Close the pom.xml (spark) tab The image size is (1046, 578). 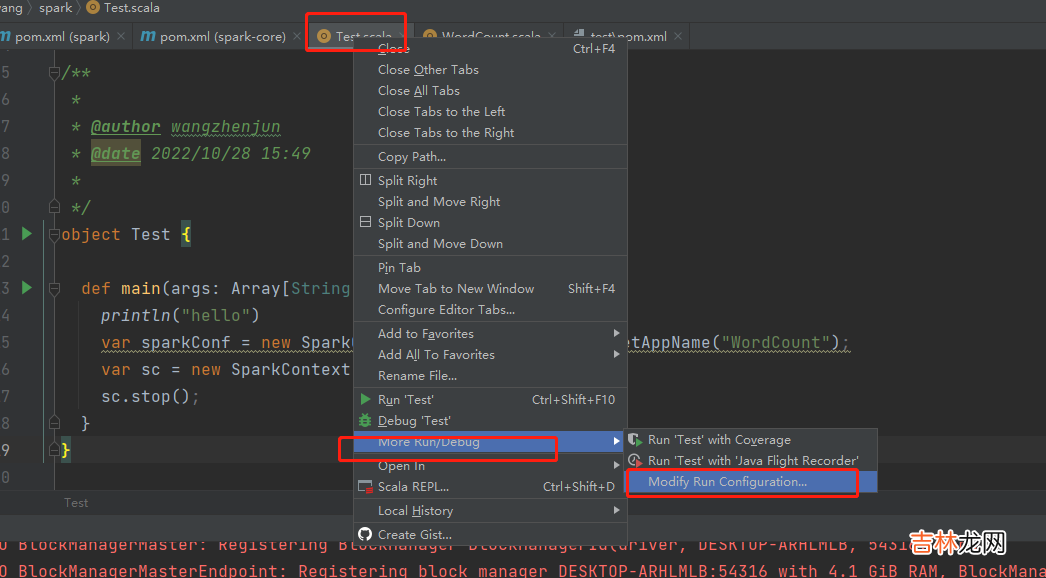[121, 37]
